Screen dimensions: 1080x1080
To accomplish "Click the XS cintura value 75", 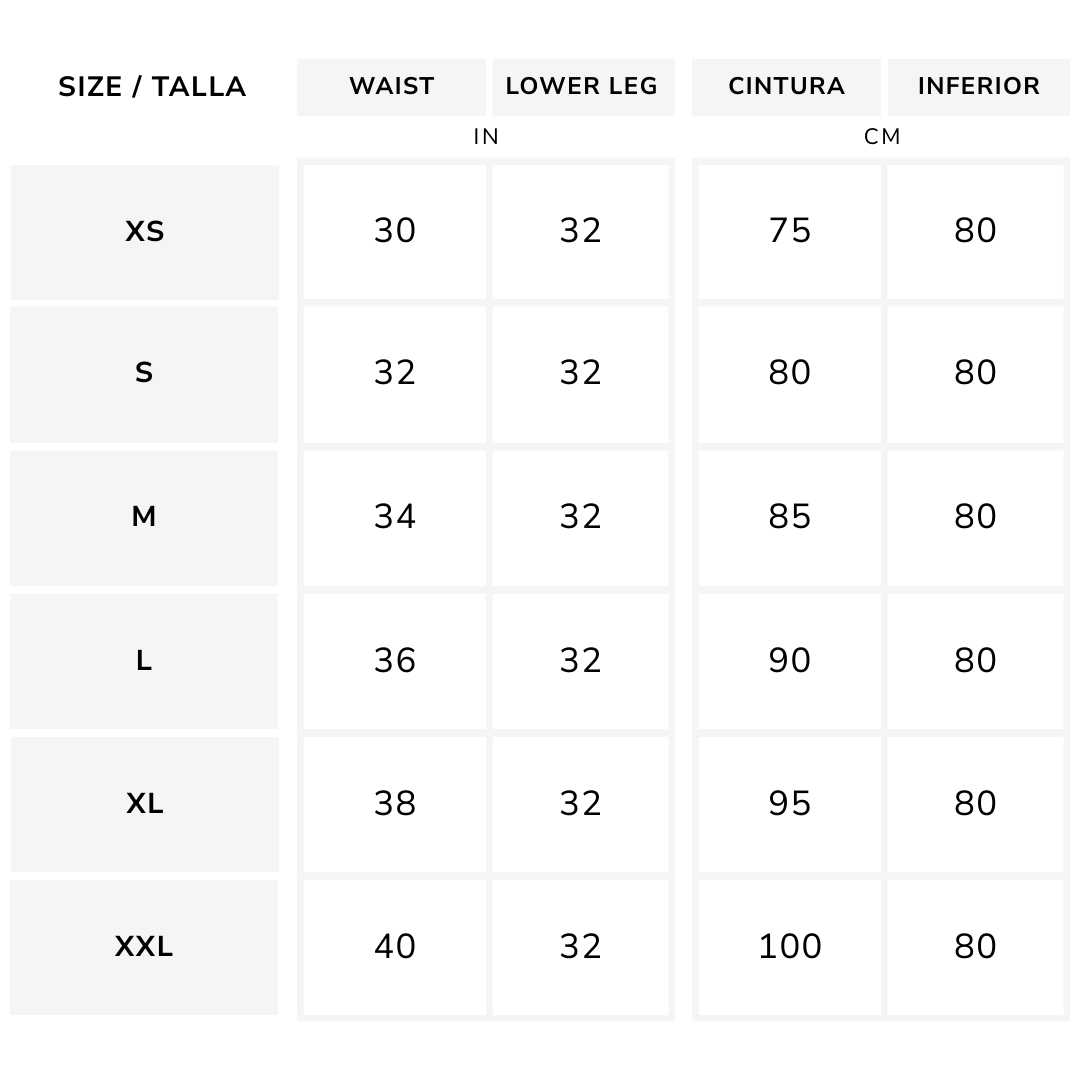I will [789, 231].
